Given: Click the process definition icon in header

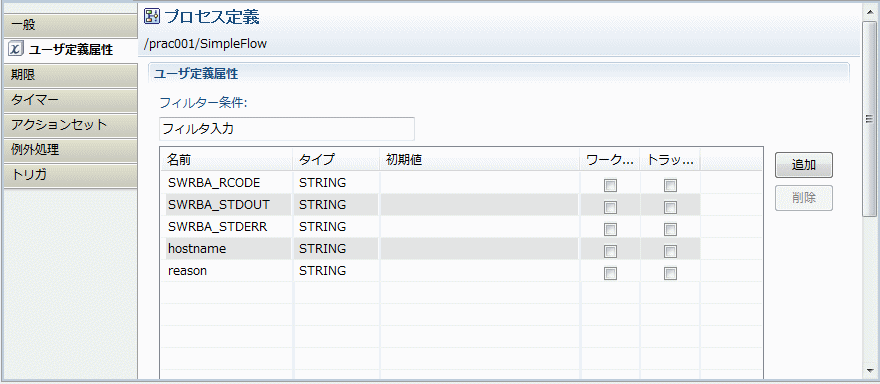Looking at the screenshot, I should click(x=152, y=16).
